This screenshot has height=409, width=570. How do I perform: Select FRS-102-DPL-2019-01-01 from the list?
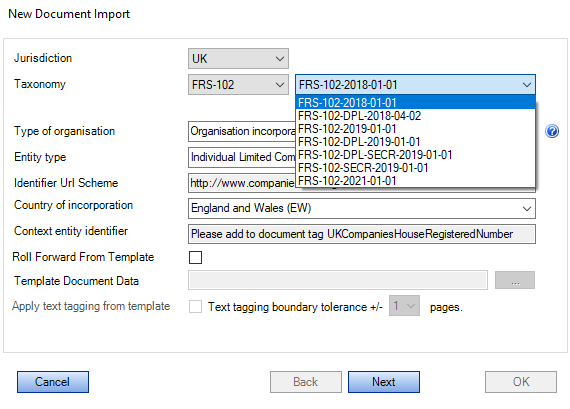(415, 142)
